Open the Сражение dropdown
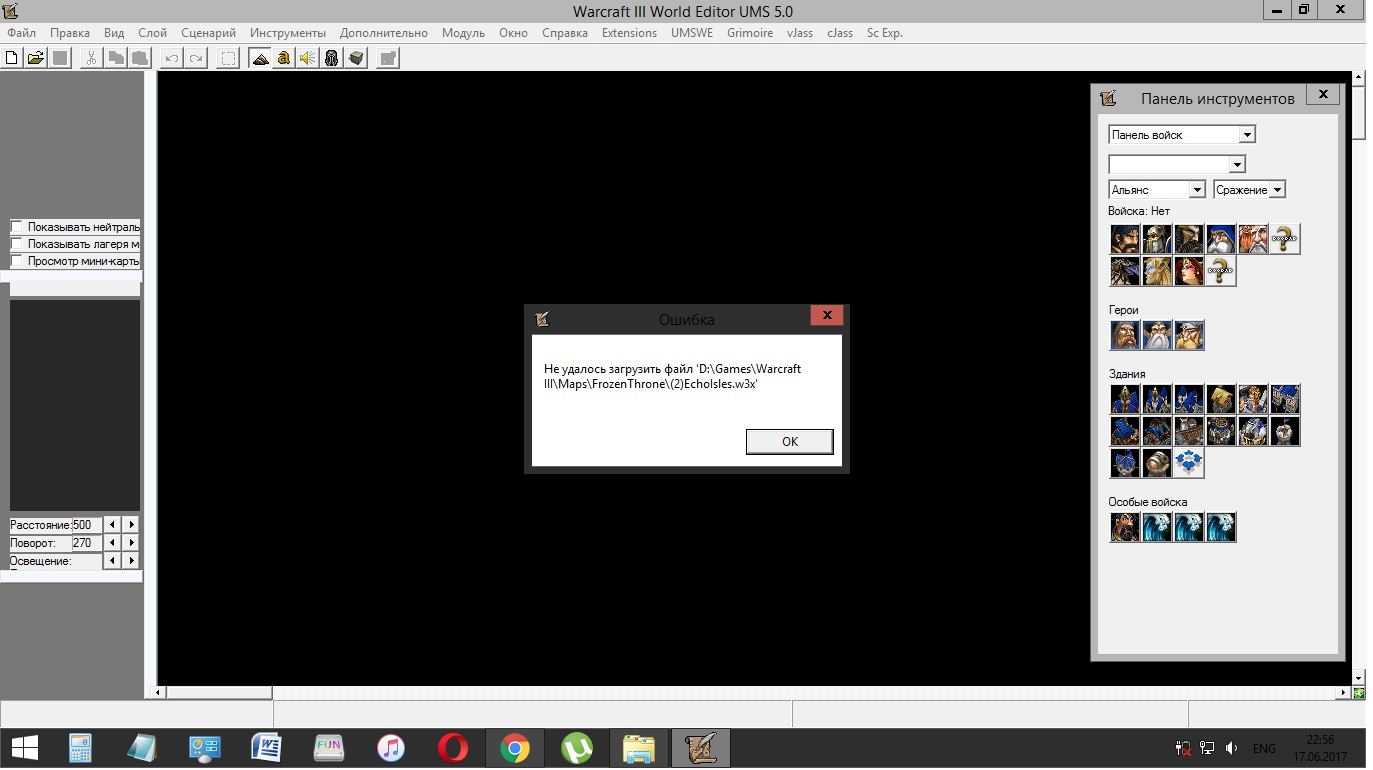 (1249, 189)
